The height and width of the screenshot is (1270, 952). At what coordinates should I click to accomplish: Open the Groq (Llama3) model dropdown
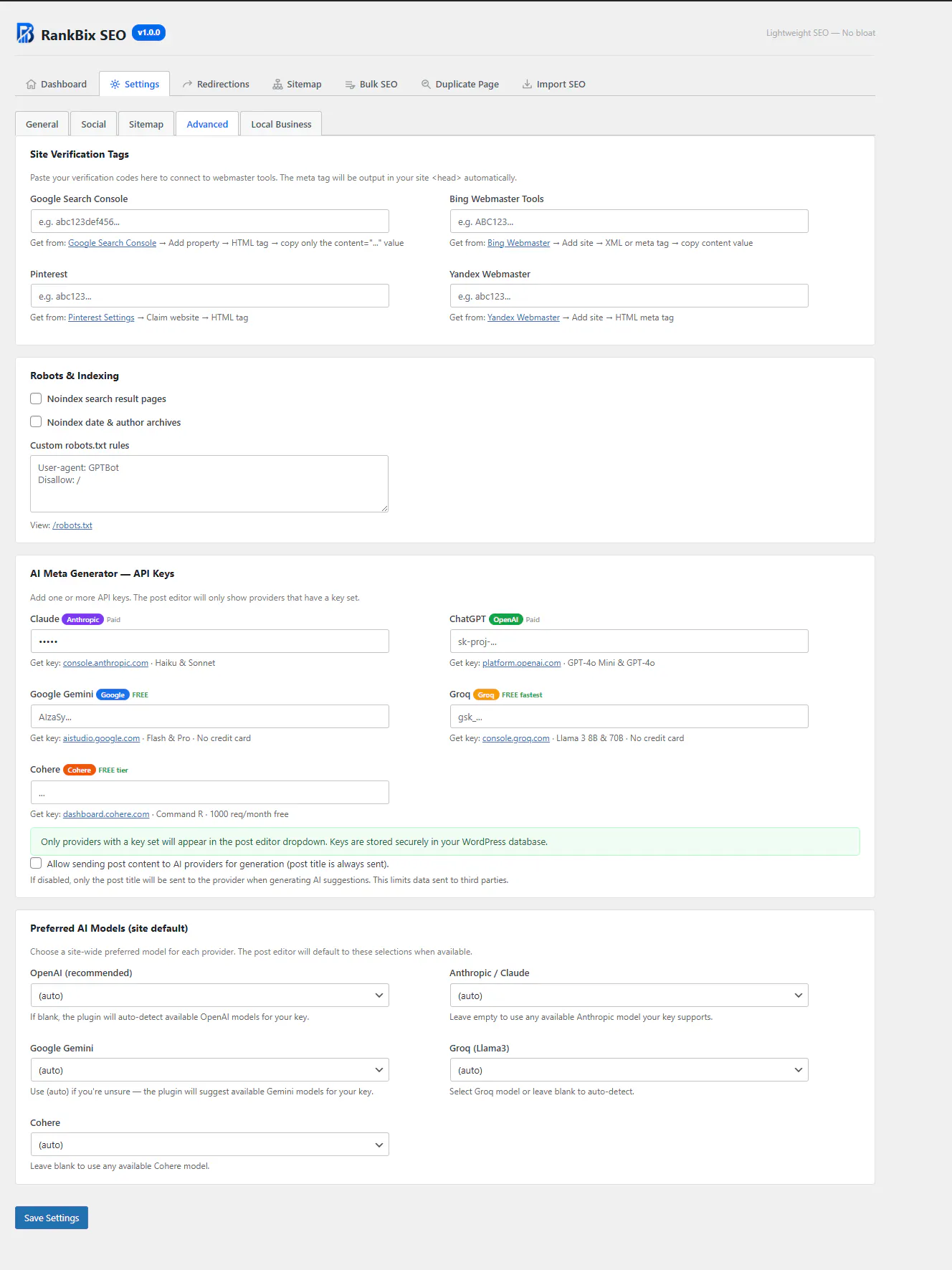629,1070
